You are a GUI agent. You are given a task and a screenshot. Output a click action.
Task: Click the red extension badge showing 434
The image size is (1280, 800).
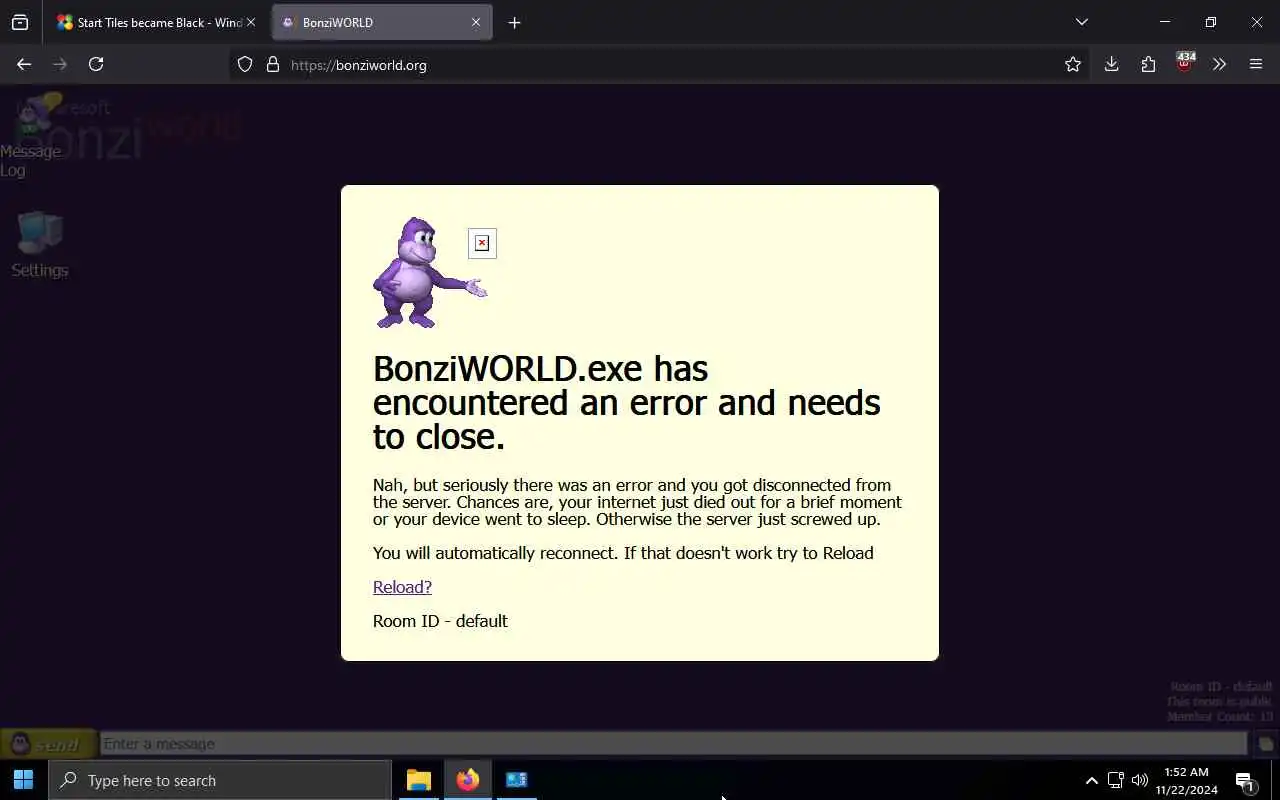tap(1185, 62)
